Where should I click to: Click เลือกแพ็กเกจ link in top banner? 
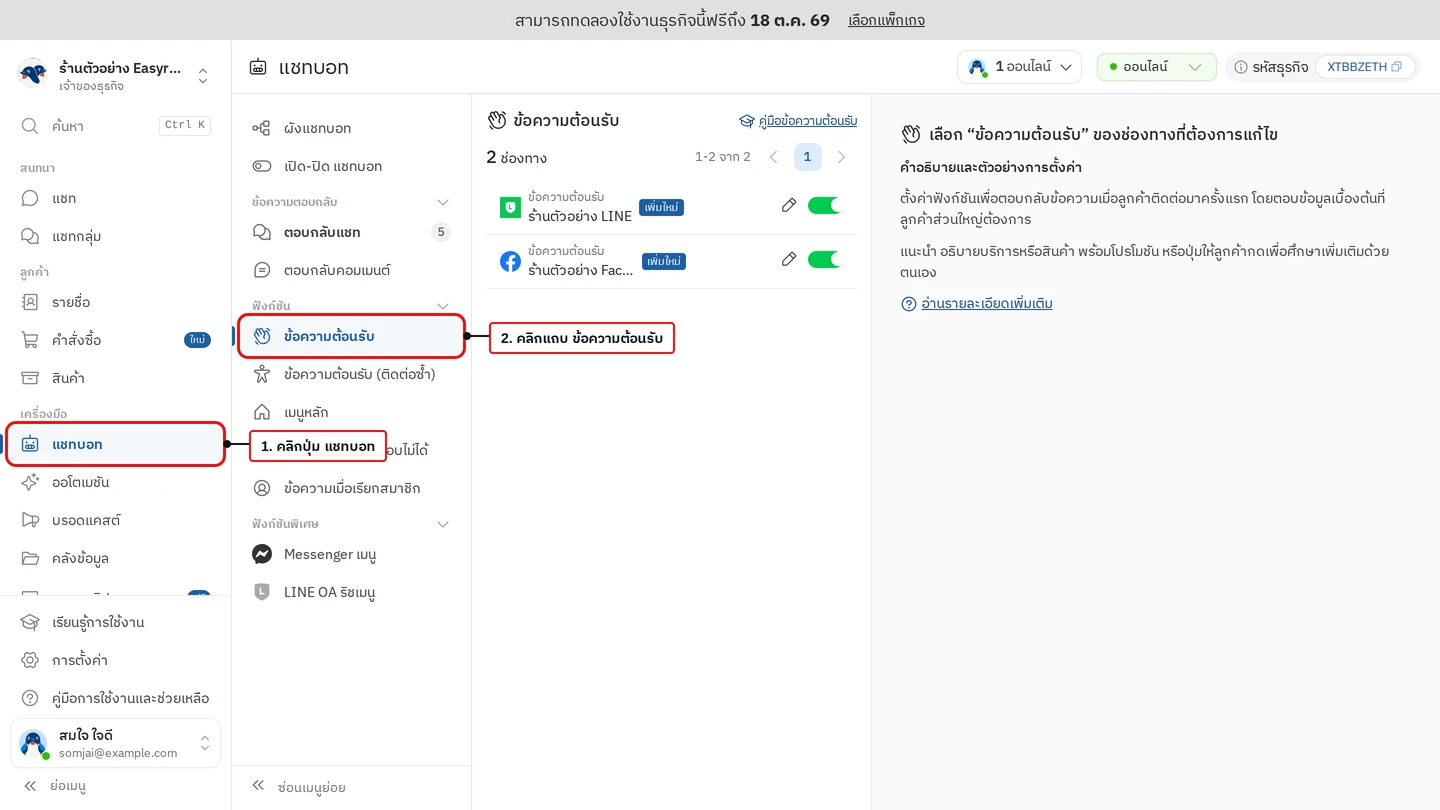tap(886, 20)
